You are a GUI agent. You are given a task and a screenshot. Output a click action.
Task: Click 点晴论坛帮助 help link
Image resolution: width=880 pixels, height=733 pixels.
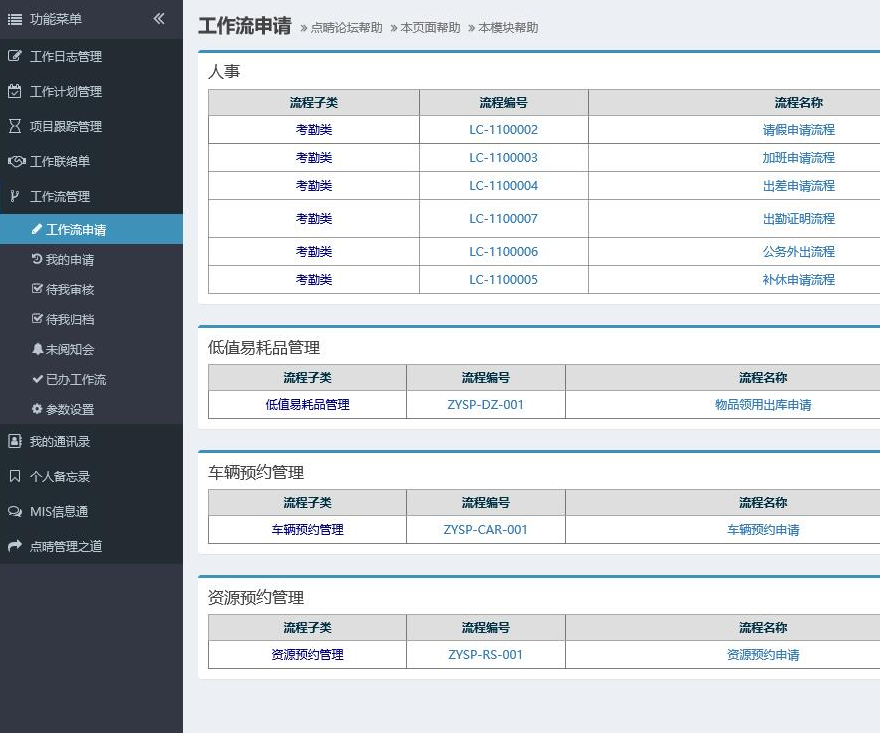[346, 28]
